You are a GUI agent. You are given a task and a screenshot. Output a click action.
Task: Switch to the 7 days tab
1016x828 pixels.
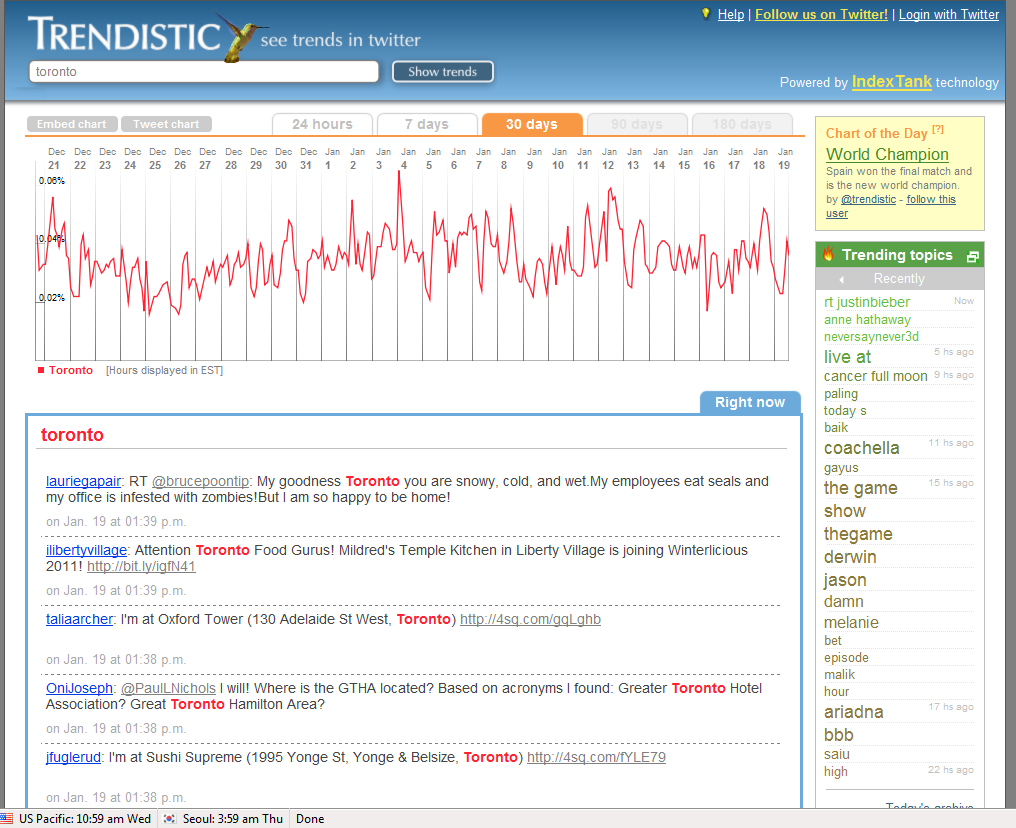(427, 124)
